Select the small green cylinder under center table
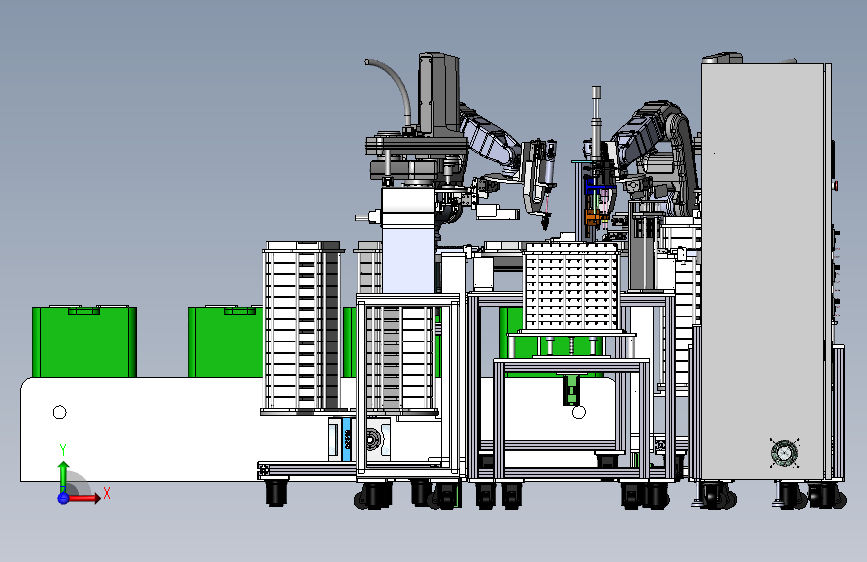The image size is (867, 562). (x=571, y=389)
